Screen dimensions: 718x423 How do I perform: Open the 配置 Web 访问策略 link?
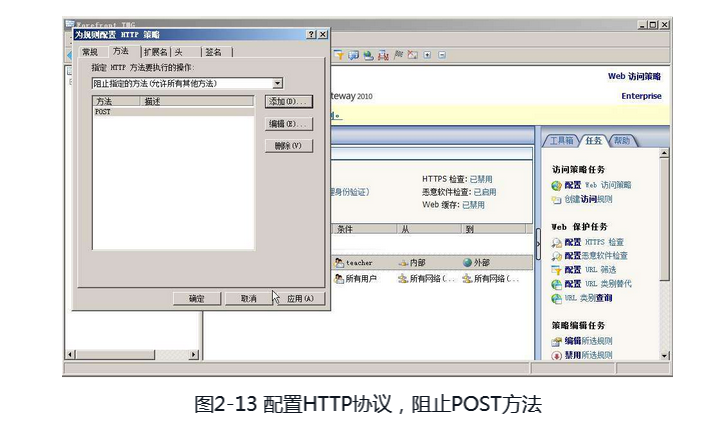point(598,185)
